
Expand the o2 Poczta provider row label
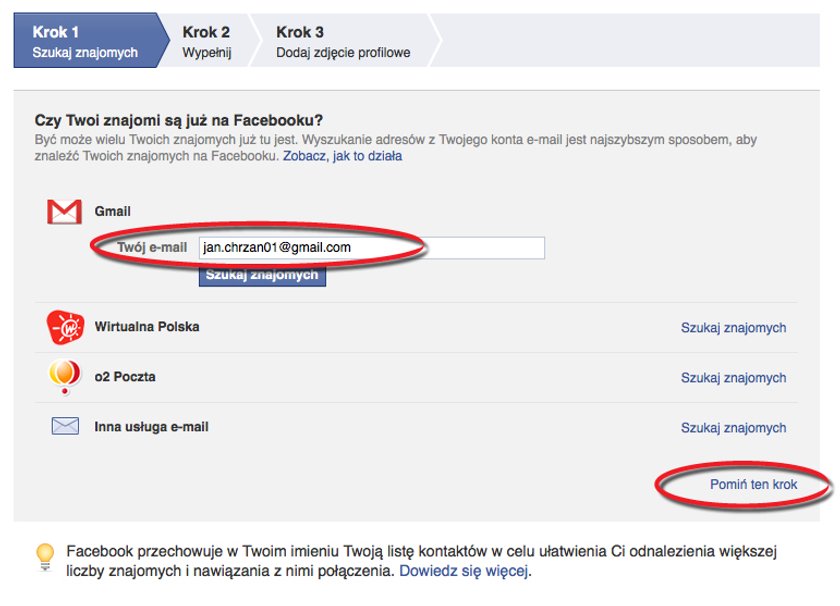125,377
